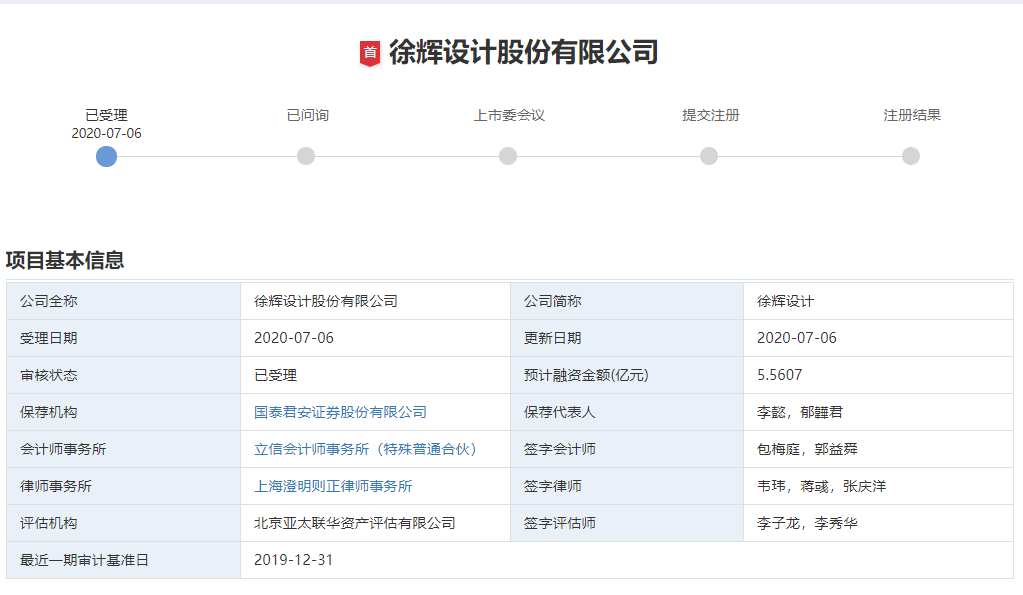Click the 李懿，郁韡君 sponsor representatives cell
This screenshot has height=595, width=1023.
pyautogui.click(x=878, y=412)
